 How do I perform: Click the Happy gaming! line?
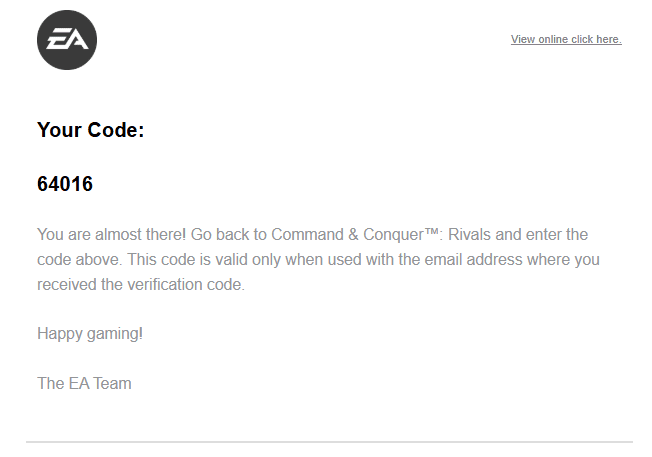[90, 334]
